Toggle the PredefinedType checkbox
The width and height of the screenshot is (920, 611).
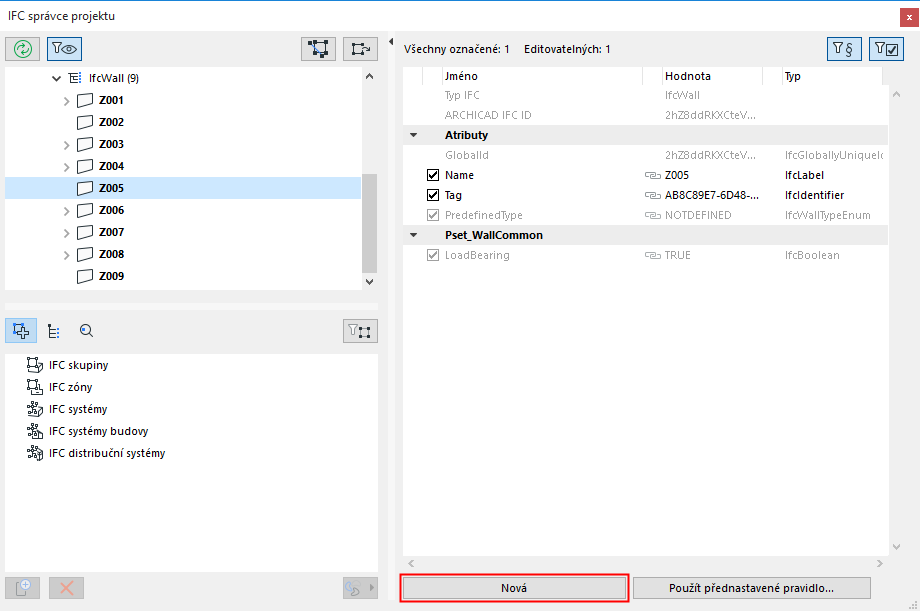coord(433,215)
